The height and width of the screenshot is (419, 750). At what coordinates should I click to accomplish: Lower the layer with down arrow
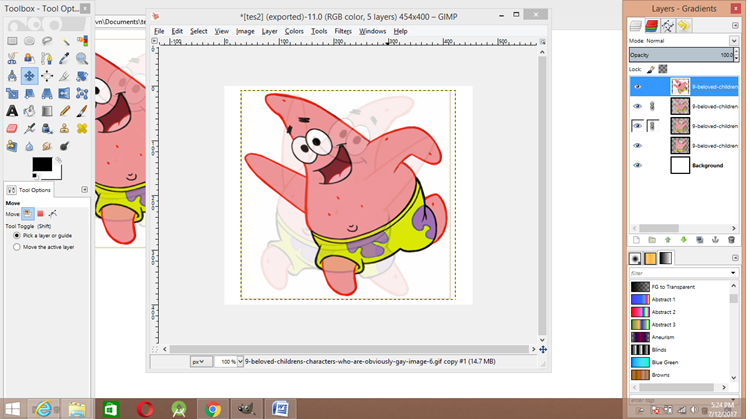pos(684,240)
